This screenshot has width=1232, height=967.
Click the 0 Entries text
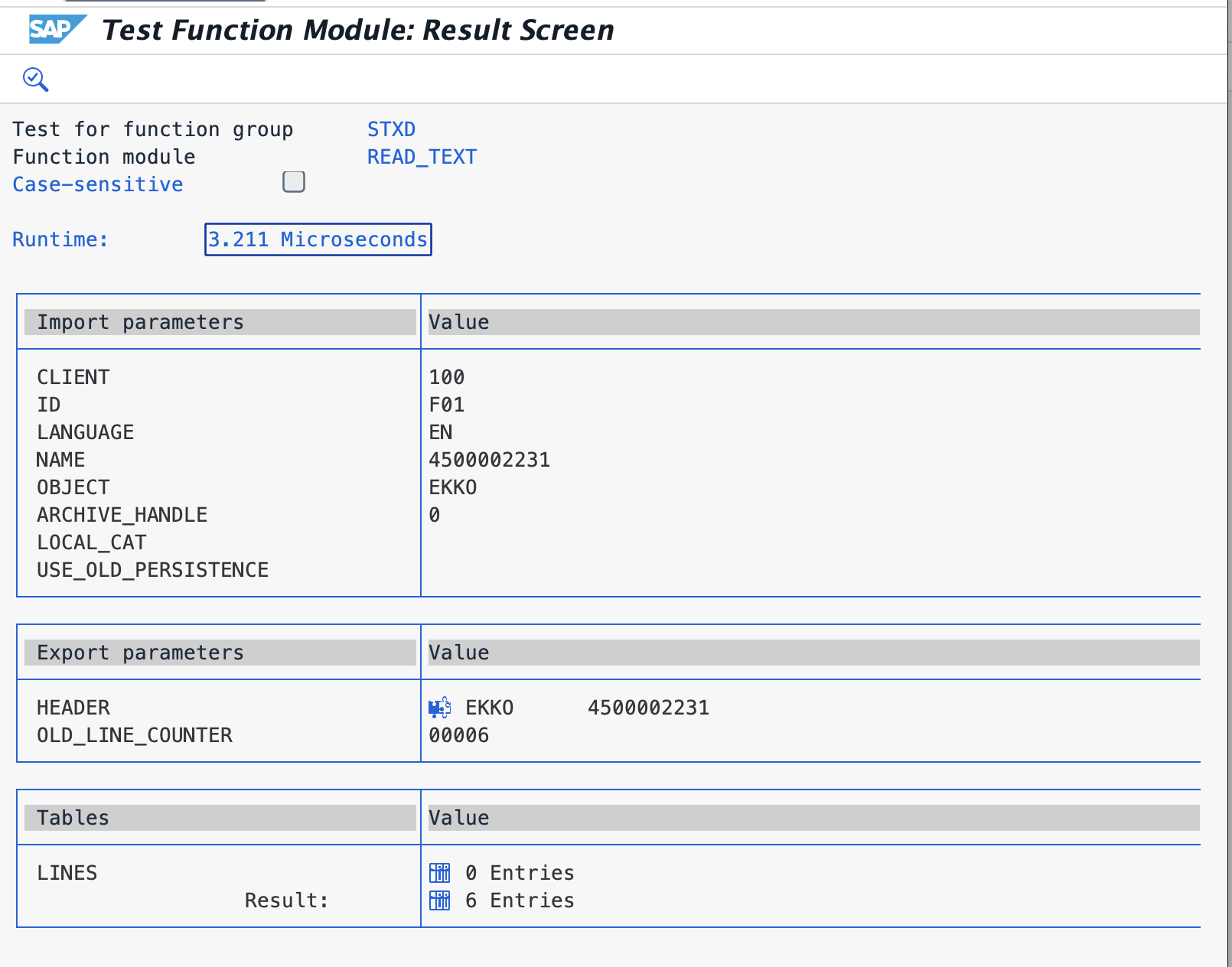520,873
